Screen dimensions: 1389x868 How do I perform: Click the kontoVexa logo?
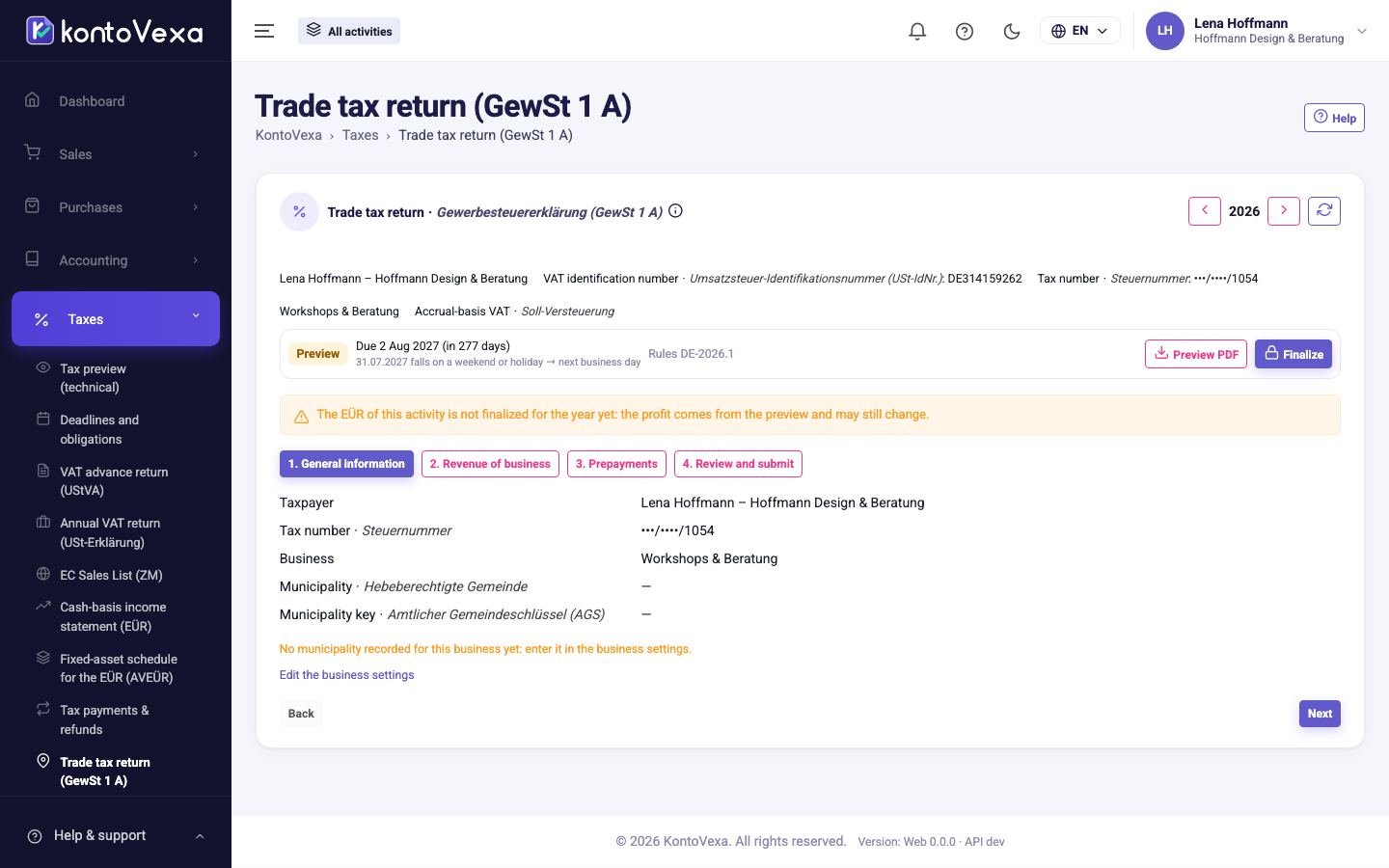[x=115, y=31]
